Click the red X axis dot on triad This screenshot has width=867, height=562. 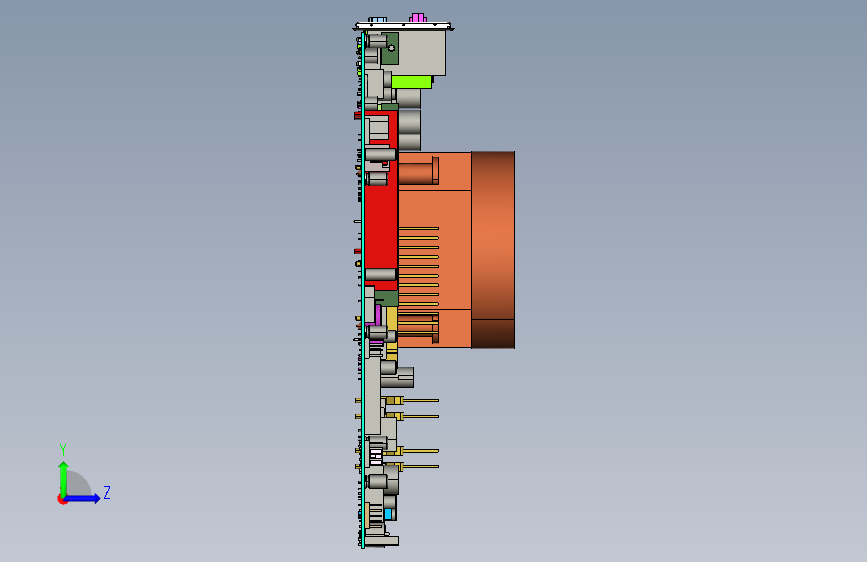click(62, 499)
